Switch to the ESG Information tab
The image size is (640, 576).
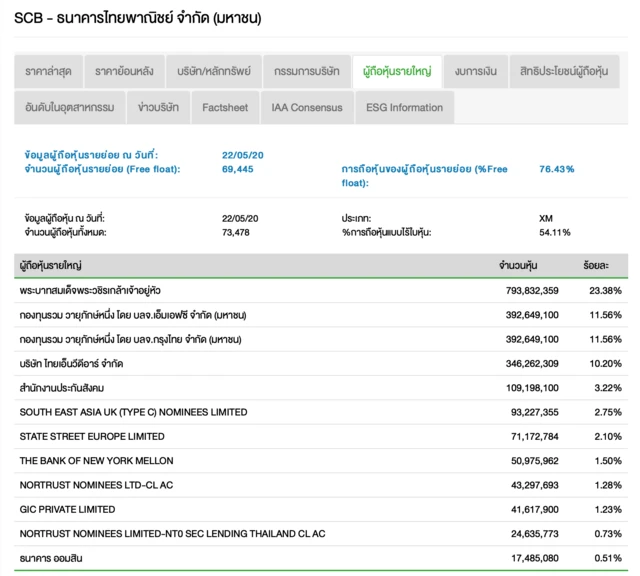(x=404, y=107)
